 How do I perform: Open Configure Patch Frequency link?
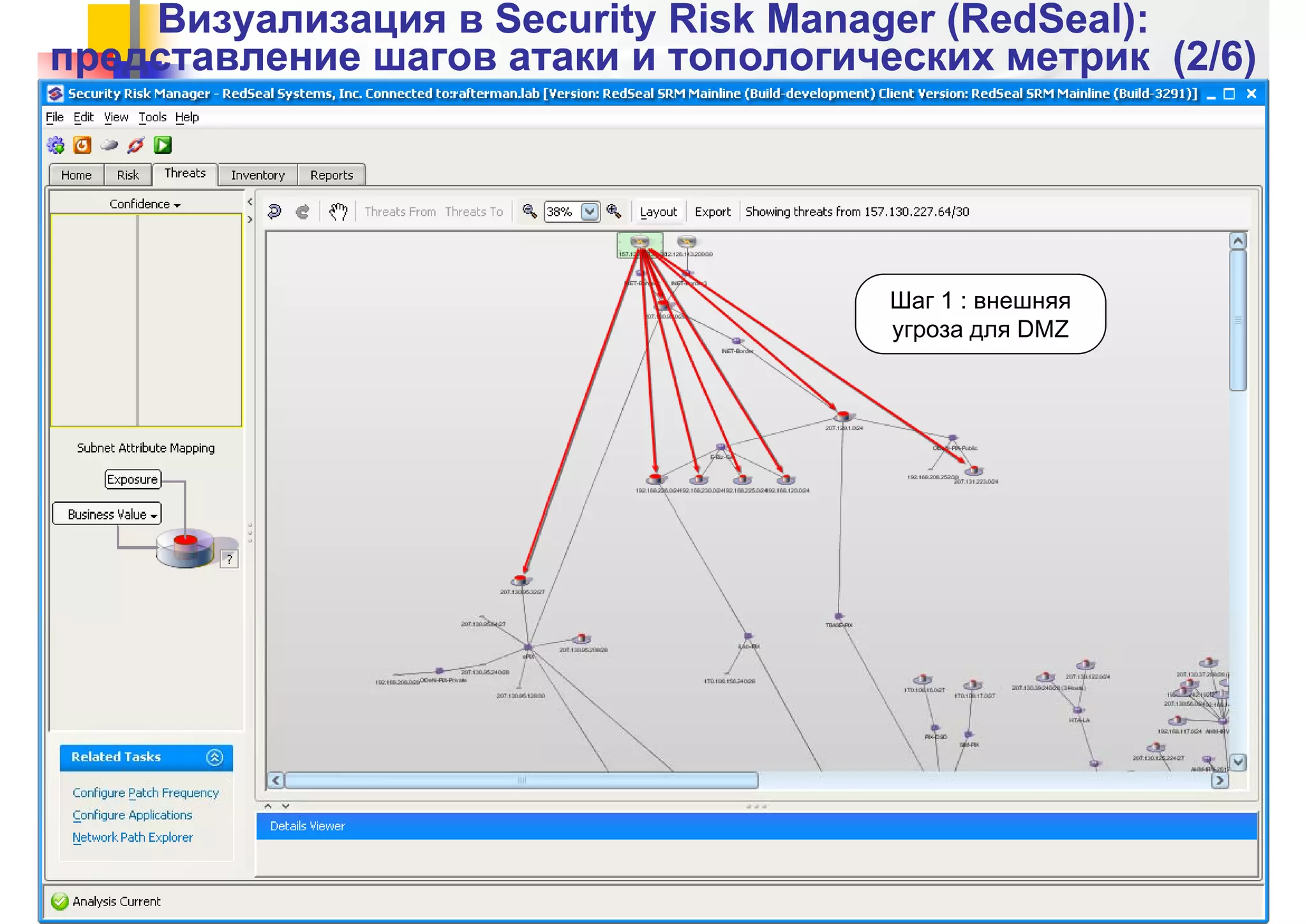click(146, 793)
